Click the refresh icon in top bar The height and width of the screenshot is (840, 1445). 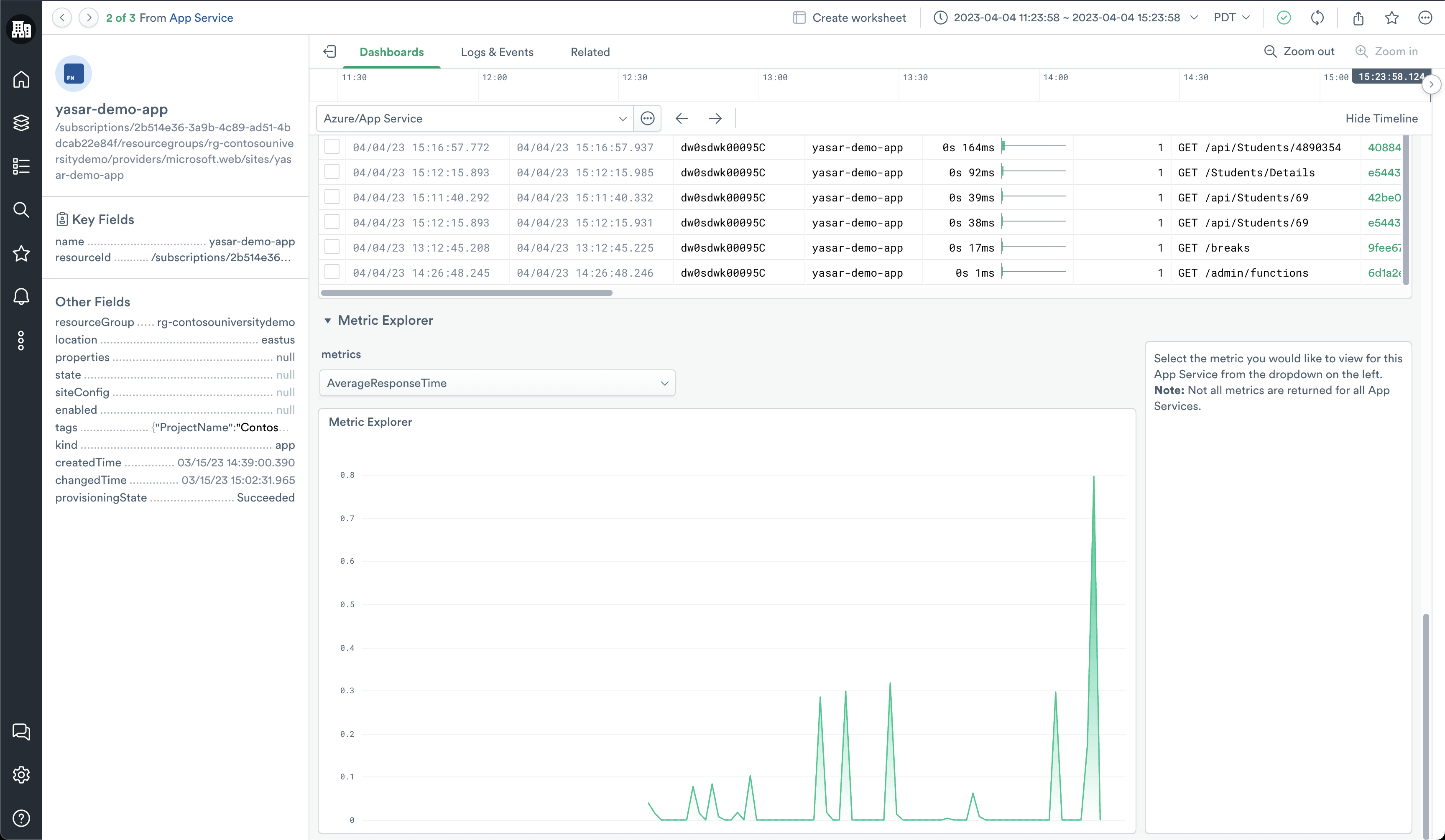[x=1317, y=18]
